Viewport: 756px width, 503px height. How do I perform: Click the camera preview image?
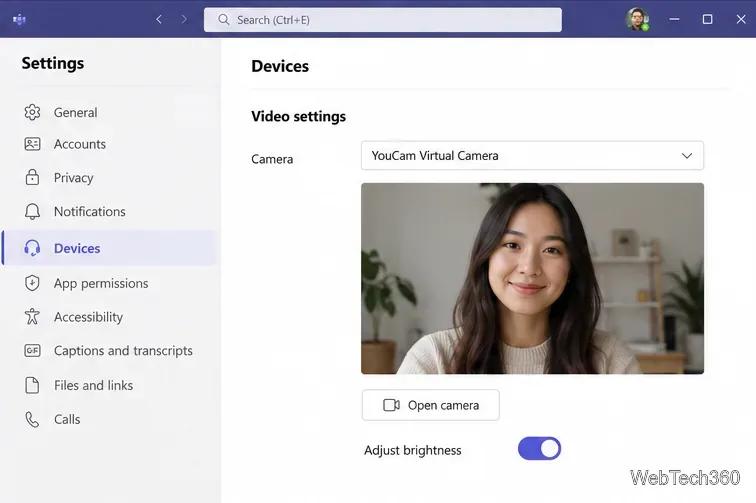(532, 278)
